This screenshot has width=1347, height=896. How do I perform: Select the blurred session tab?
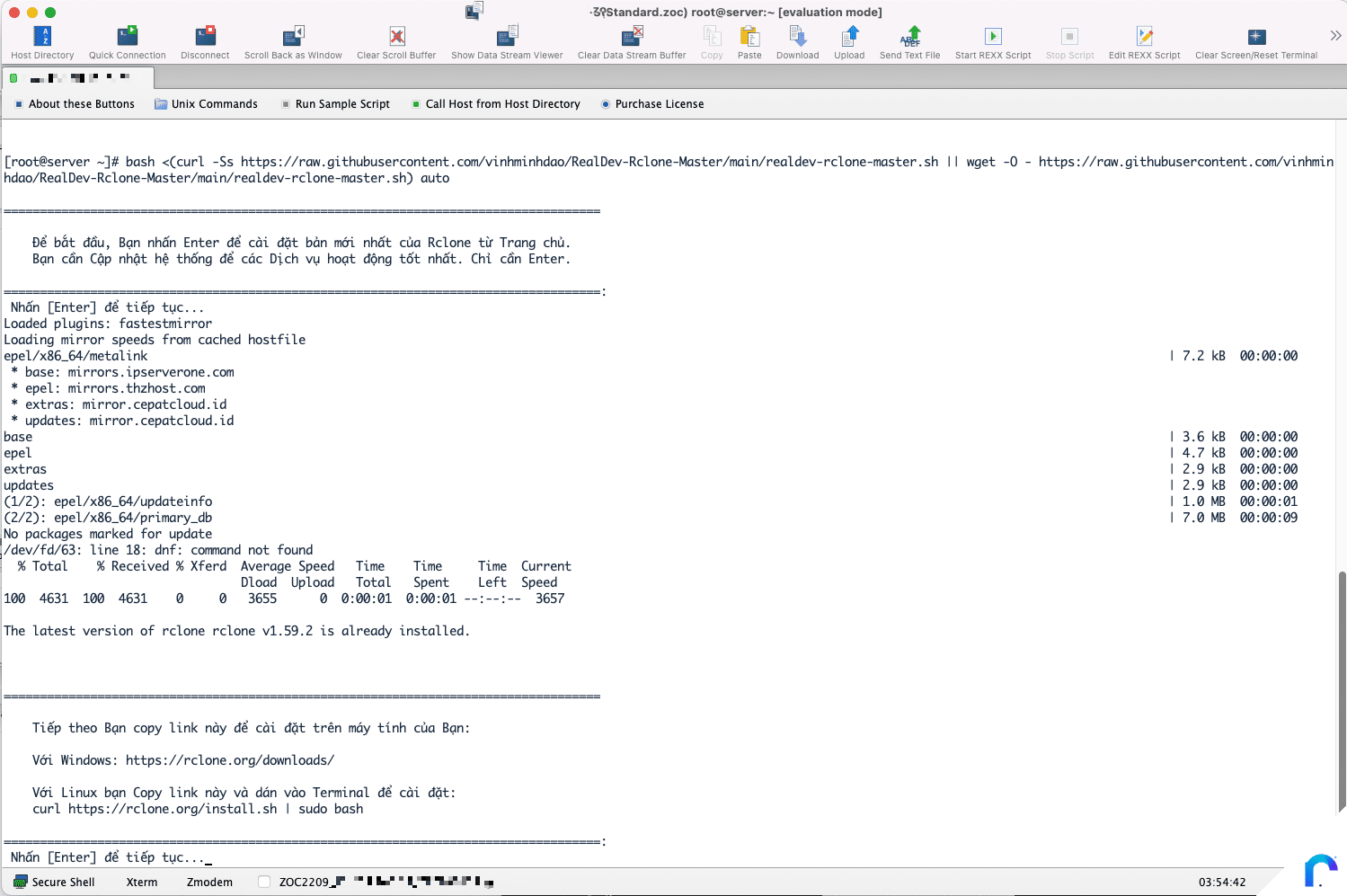pyautogui.click(x=79, y=78)
